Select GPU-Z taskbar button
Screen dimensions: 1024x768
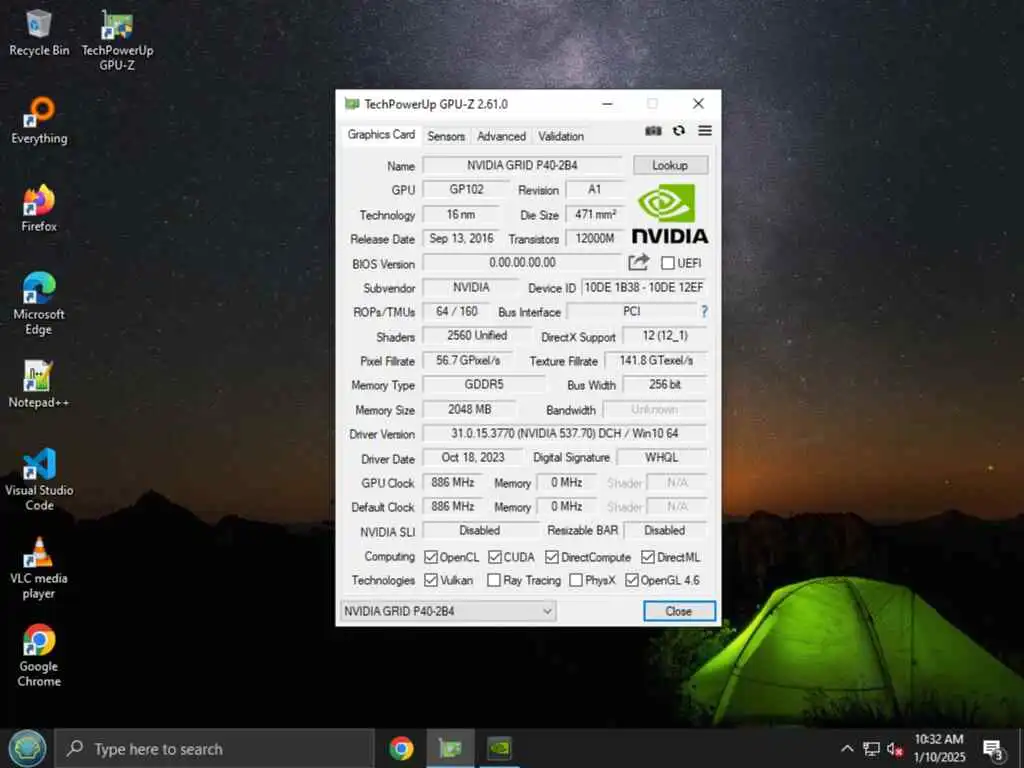pos(450,748)
